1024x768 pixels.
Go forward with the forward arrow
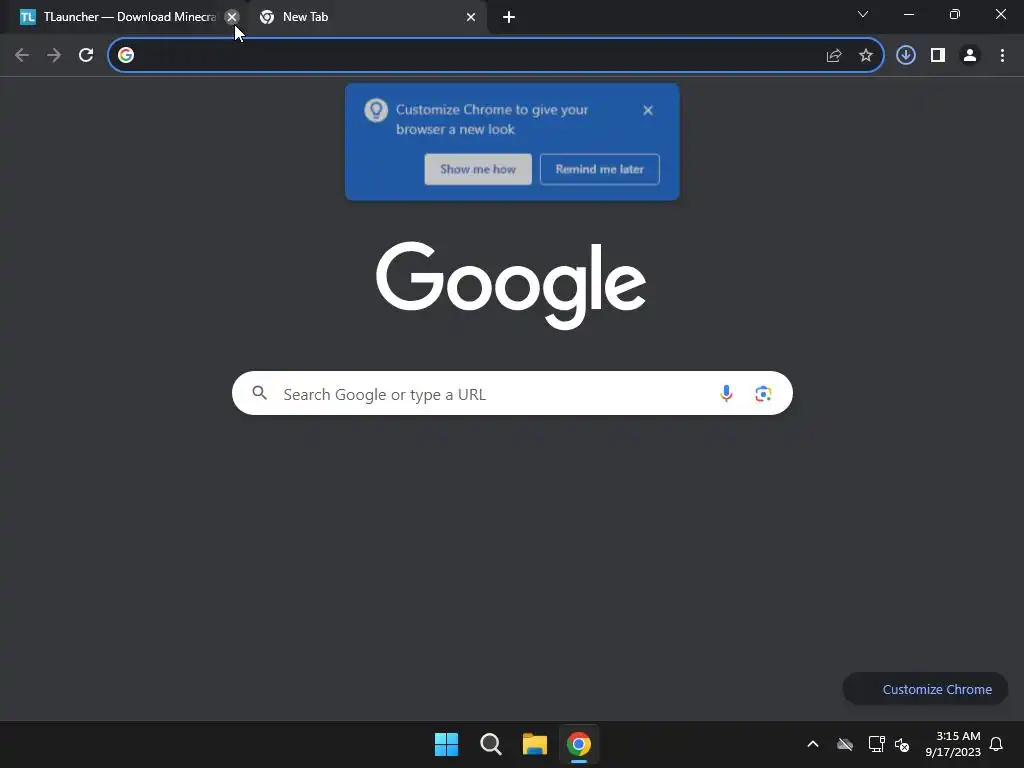tap(54, 55)
